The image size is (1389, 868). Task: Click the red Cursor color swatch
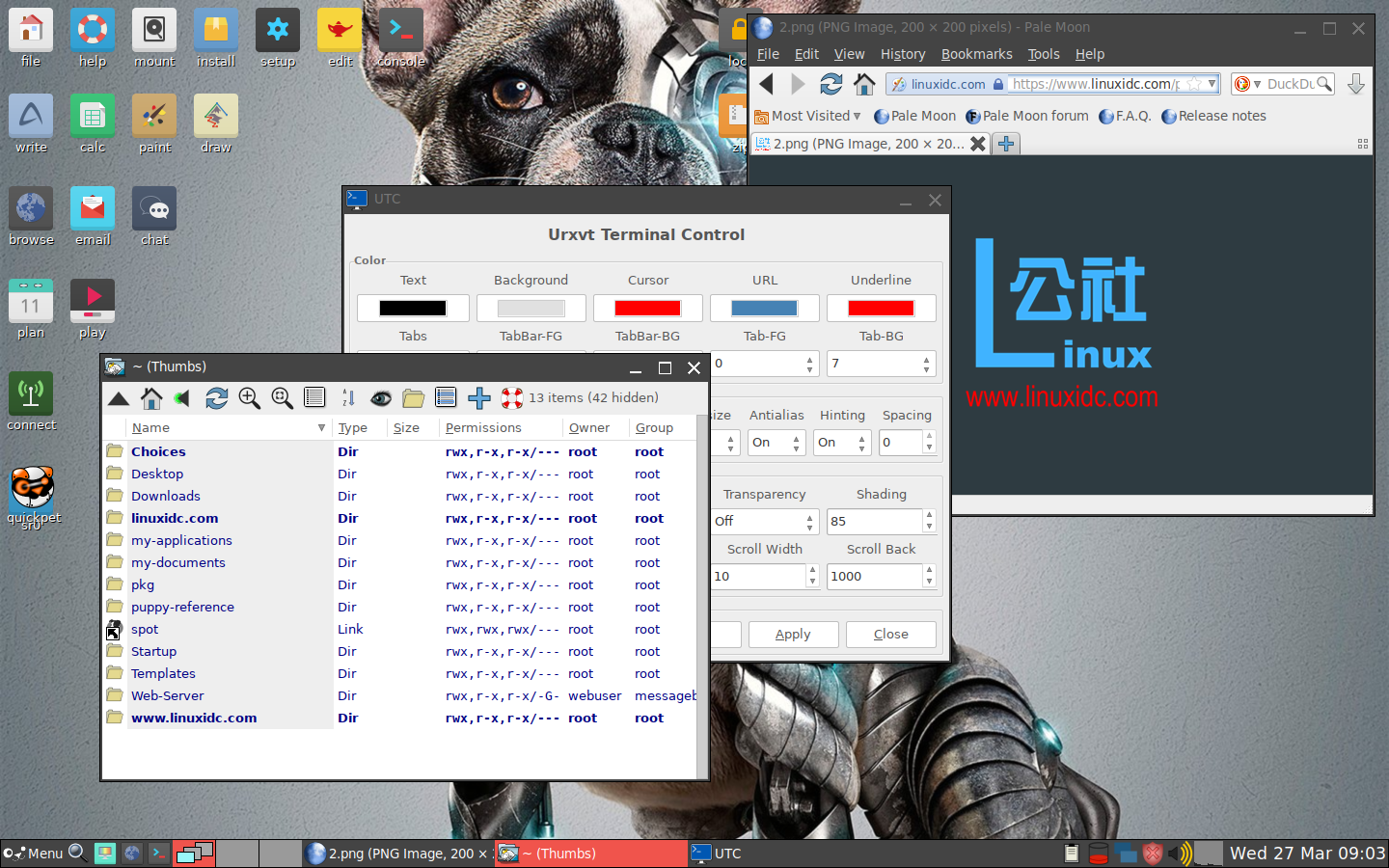pyautogui.click(x=647, y=308)
